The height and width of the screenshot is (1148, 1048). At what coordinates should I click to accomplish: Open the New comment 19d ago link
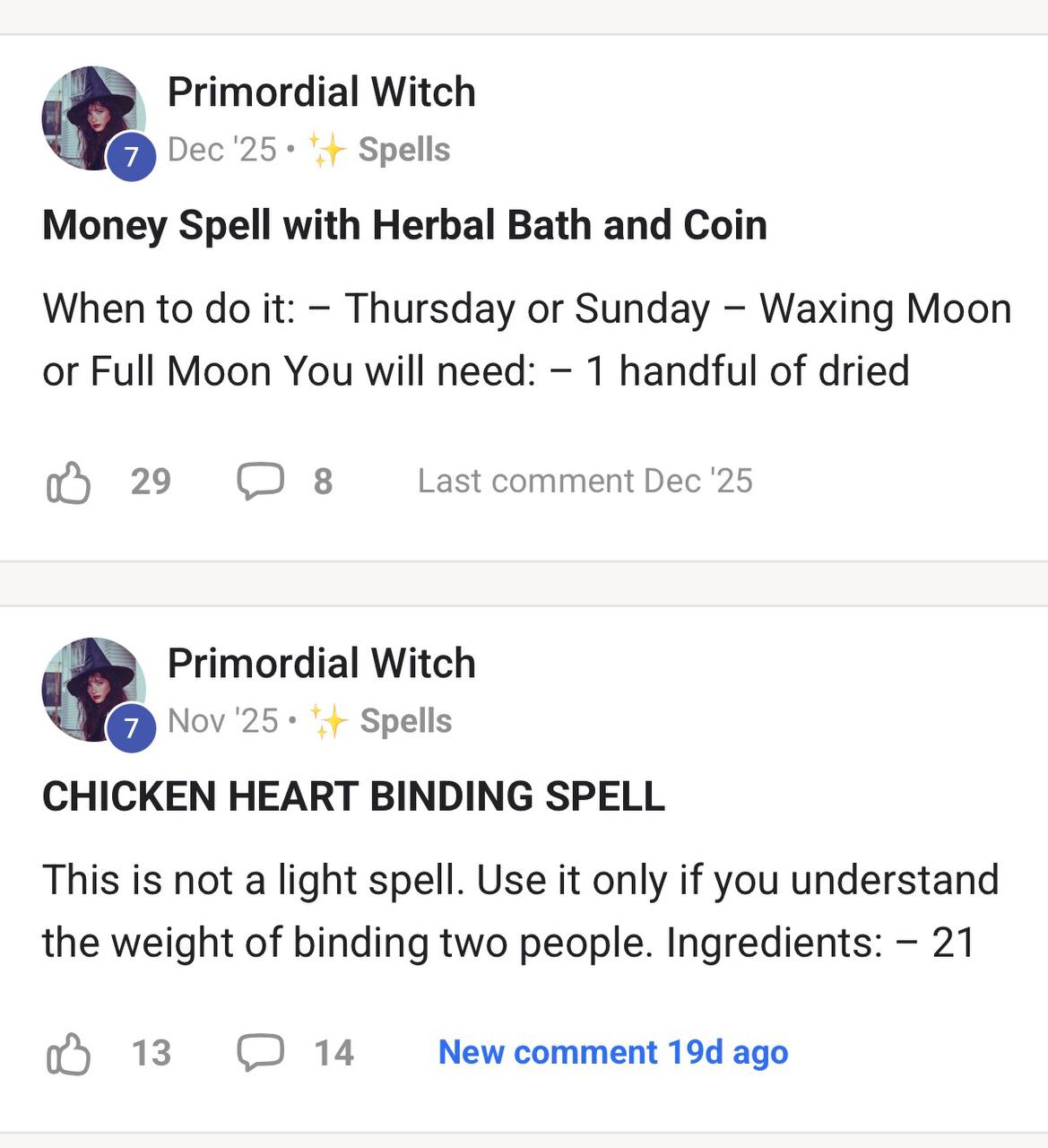pos(612,1052)
